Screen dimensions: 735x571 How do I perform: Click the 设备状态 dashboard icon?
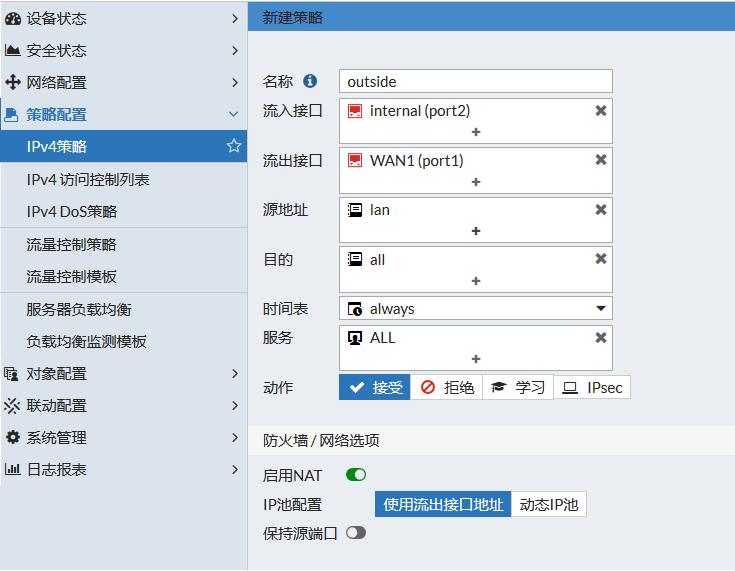(x=13, y=18)
